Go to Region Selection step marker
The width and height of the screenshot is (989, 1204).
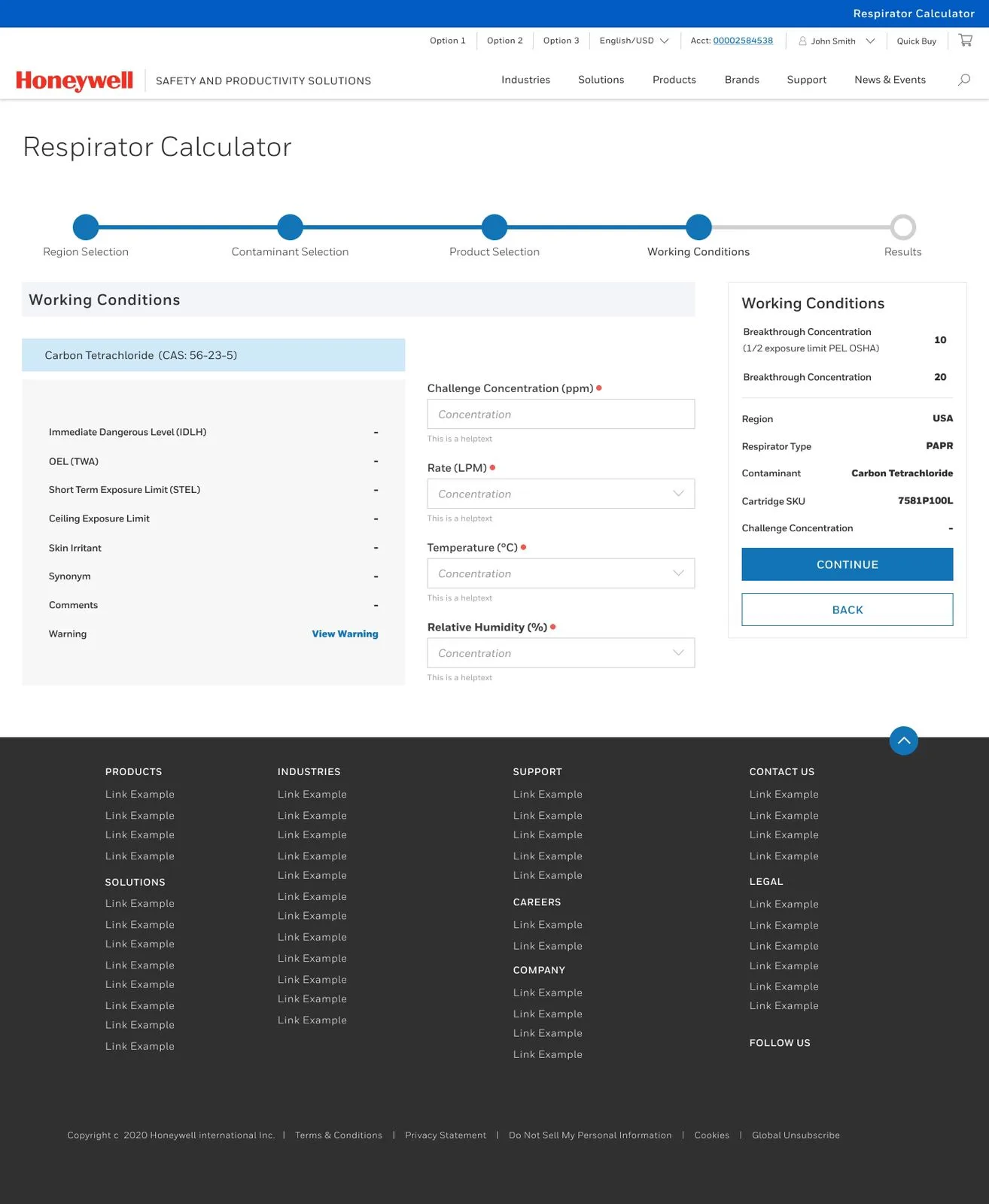click(x=86, y=227)
